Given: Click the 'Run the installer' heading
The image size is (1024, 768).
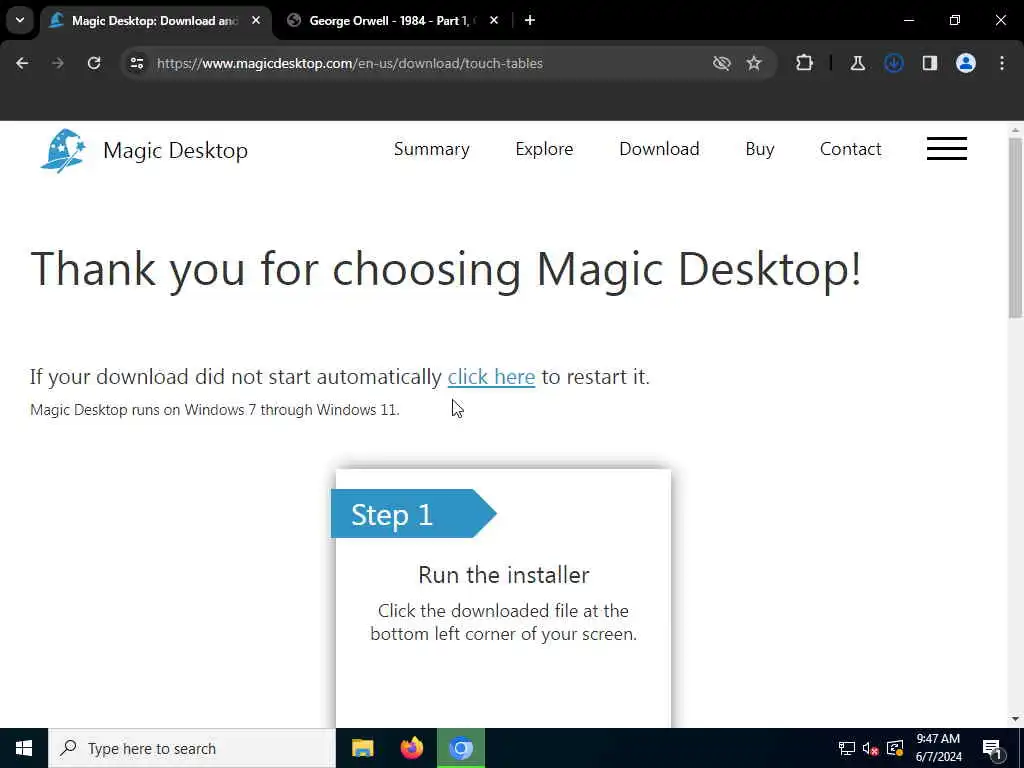Looking at the screenshot, I should pyautogui.click(x=504, y=575).
